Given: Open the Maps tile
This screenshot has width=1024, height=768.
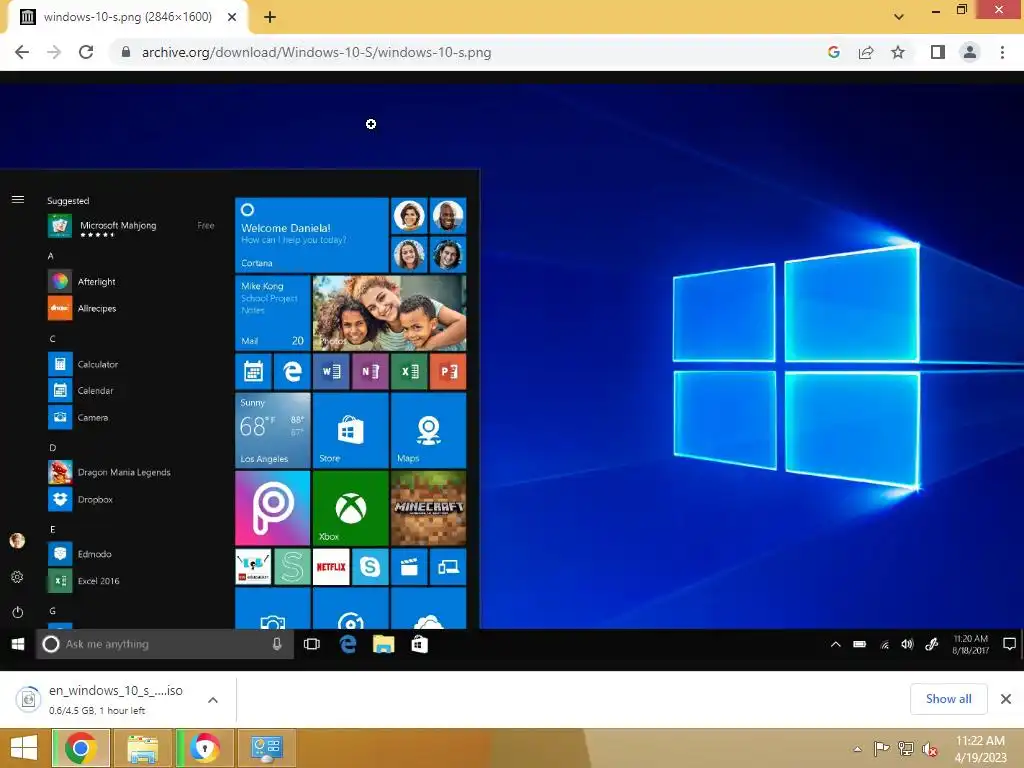Looking at the screenshot, I should pos(428,430).
